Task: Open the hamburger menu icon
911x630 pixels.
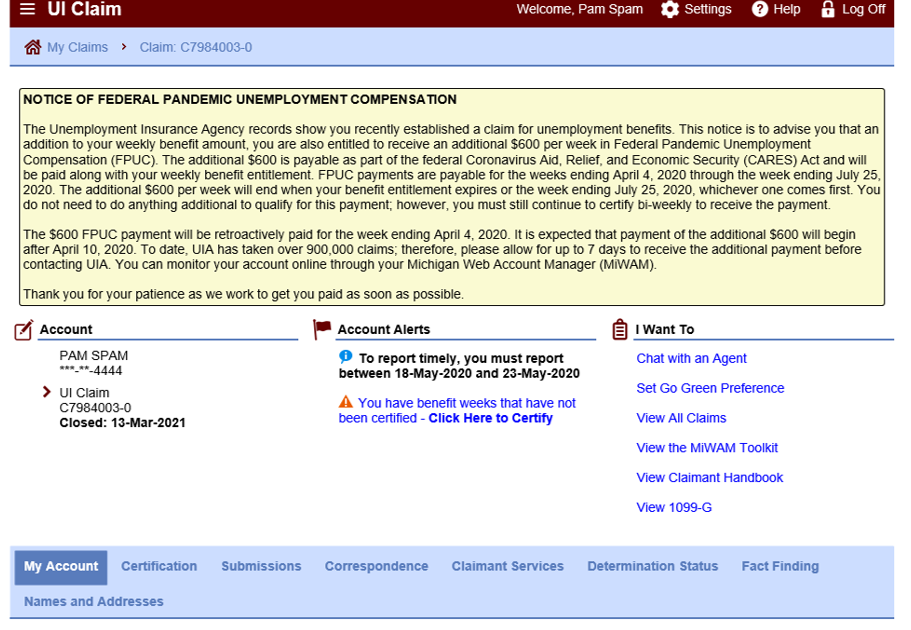Action: click(x=27, y=9)
